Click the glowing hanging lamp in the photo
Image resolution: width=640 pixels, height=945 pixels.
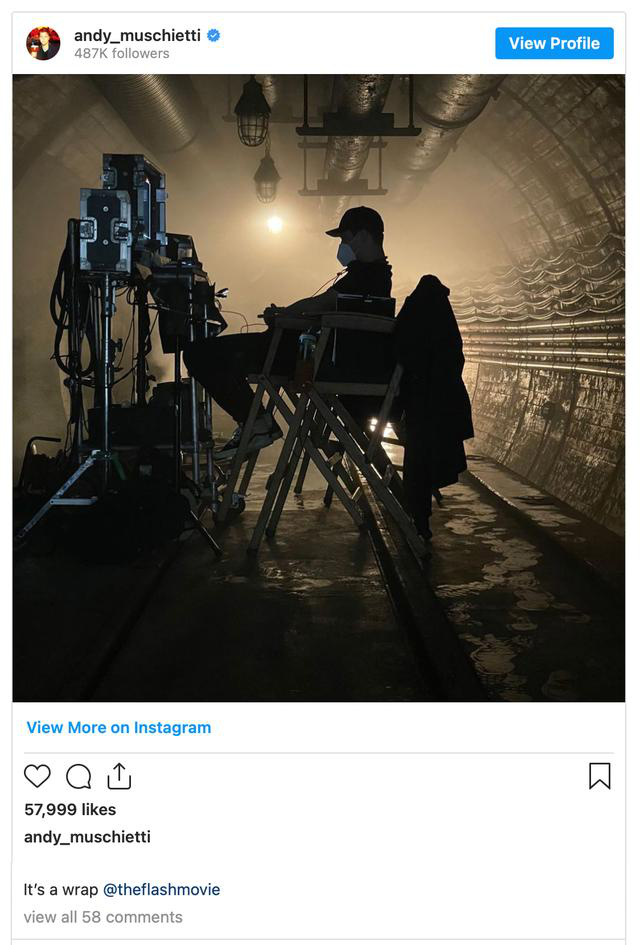pyautogui.click(x=274, y=224)
